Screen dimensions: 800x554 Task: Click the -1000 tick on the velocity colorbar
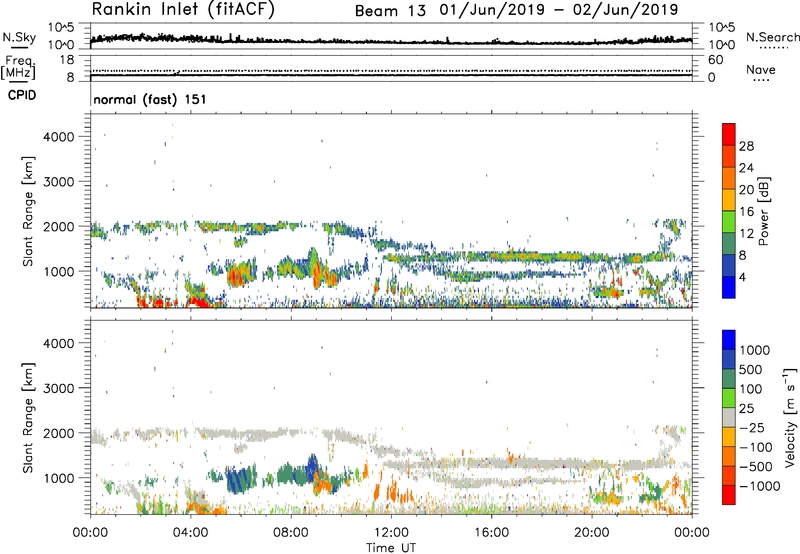point(759,486)
